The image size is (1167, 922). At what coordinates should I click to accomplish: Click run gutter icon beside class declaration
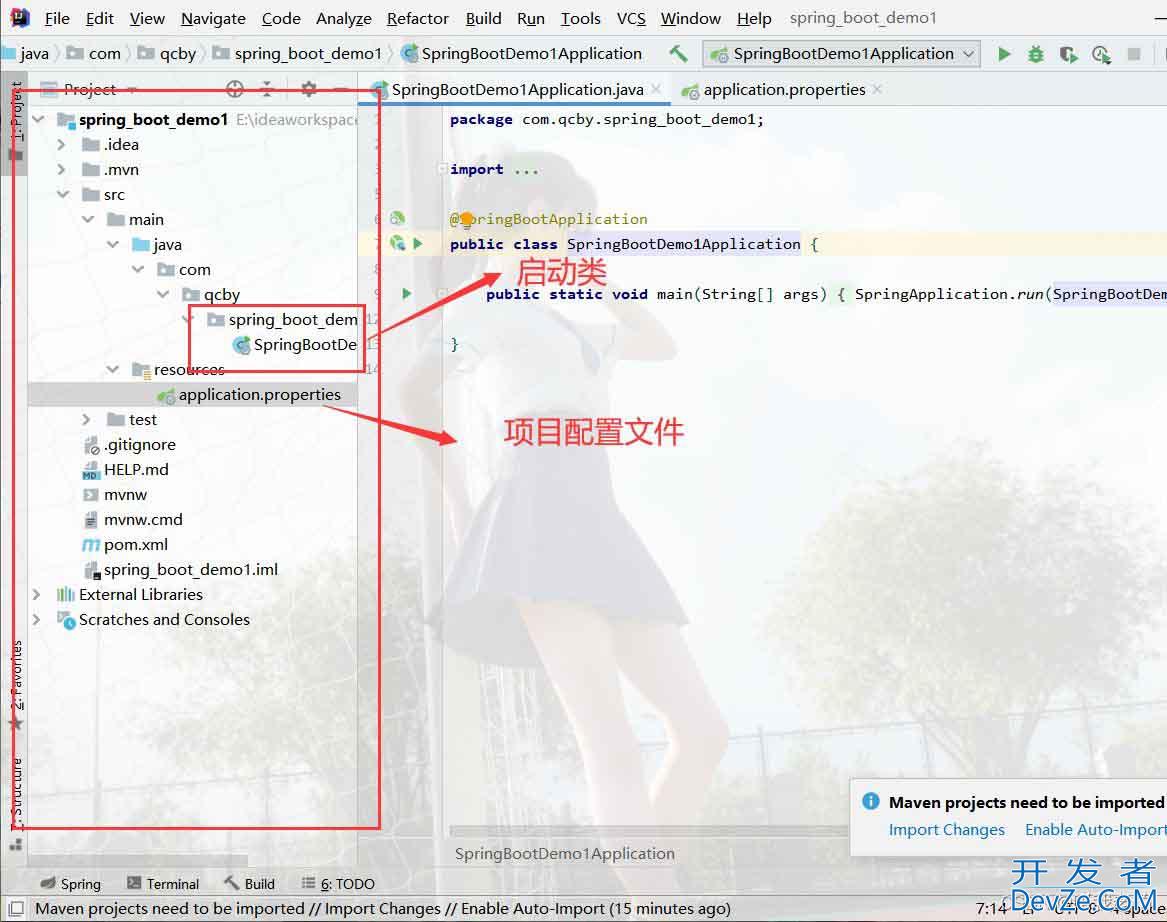click(x=418, y=243)
